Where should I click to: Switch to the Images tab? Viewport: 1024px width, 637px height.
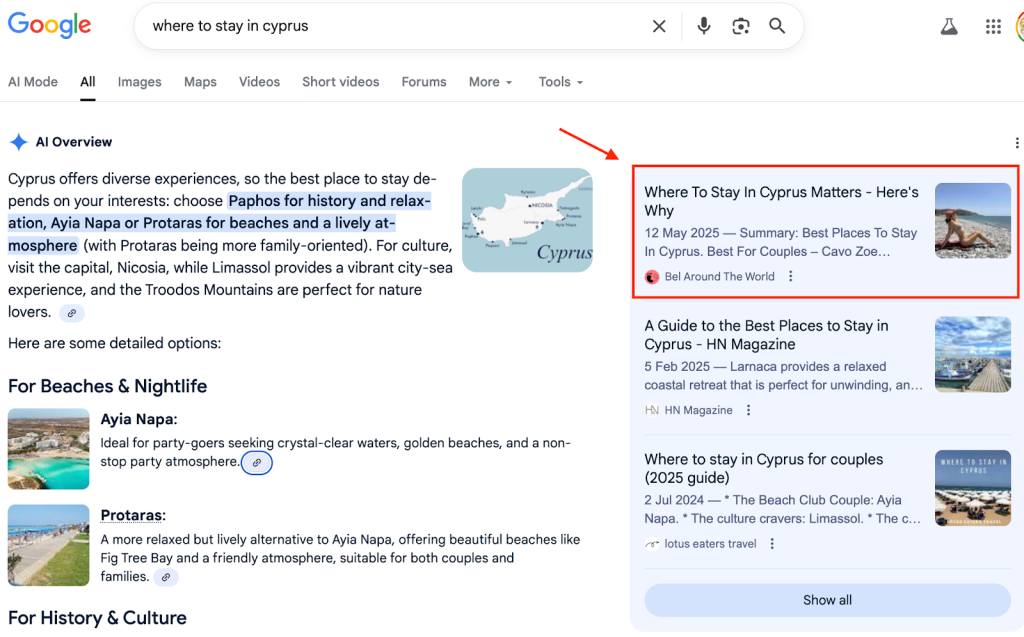[139, 82]
